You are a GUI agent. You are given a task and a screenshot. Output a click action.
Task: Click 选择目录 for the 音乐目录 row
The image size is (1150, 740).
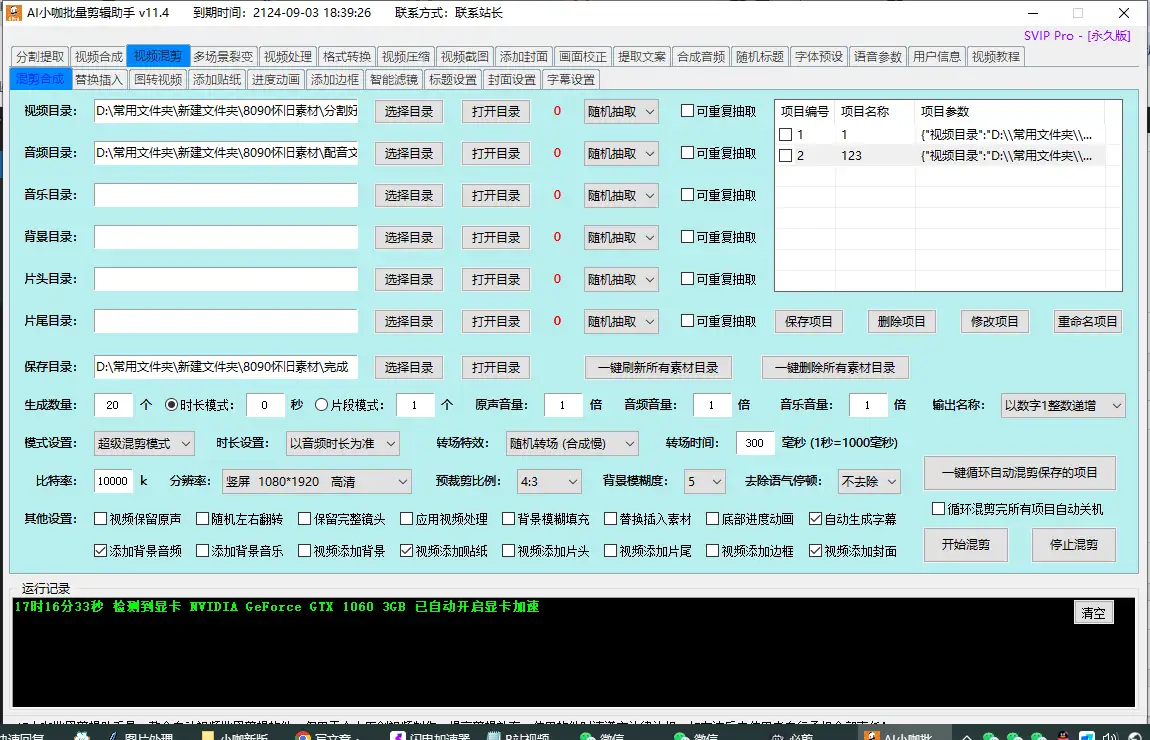pyautogui.click(x=409, y=195)
